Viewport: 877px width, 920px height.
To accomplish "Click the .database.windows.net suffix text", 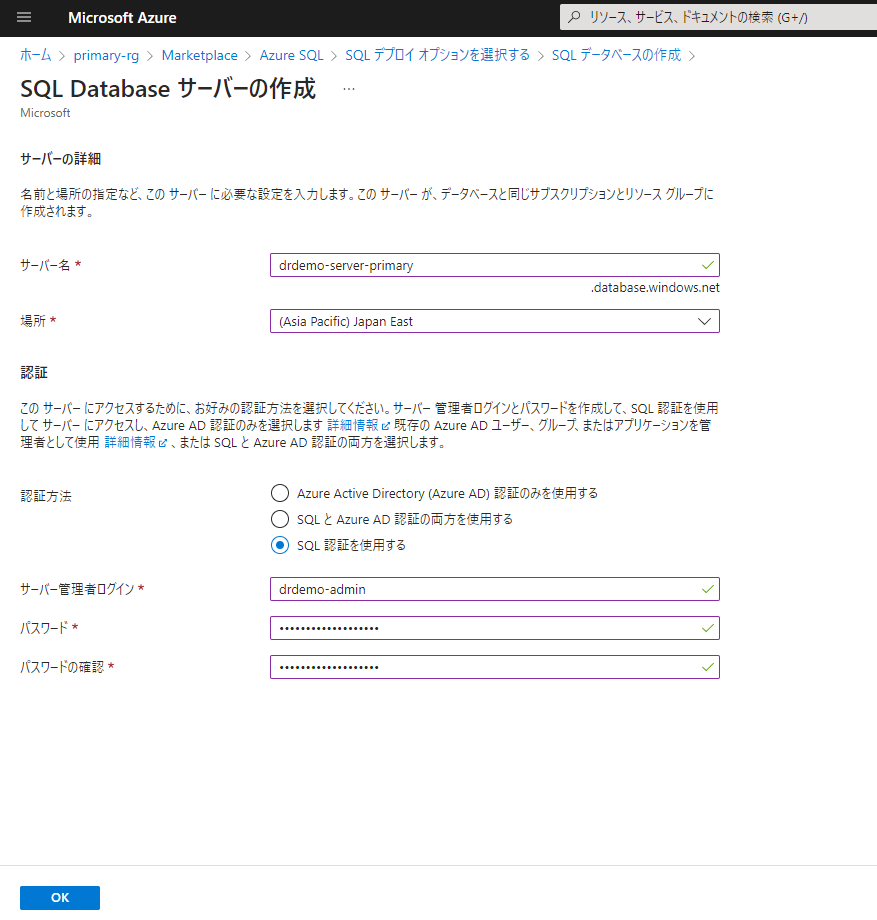I will point(655,288).
